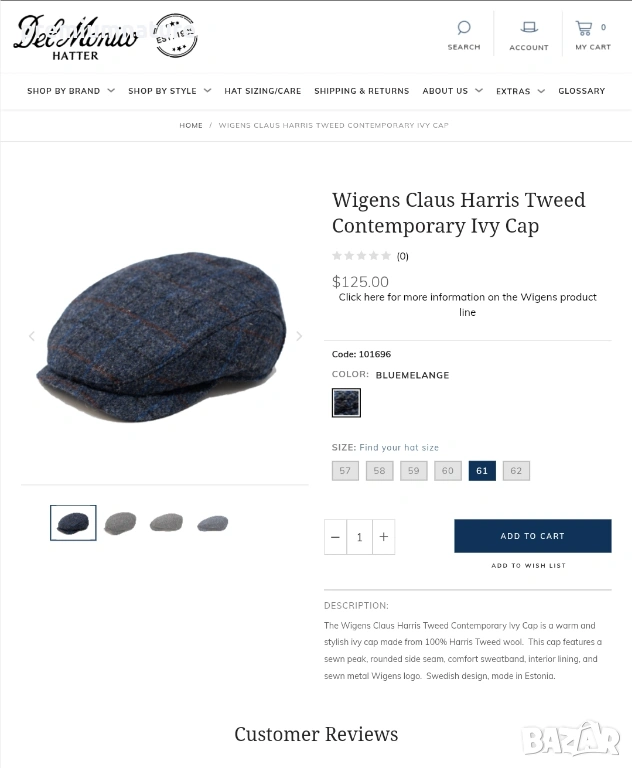Click Add to Wish List link
This screenshot has height=768, width=632.
528,565
